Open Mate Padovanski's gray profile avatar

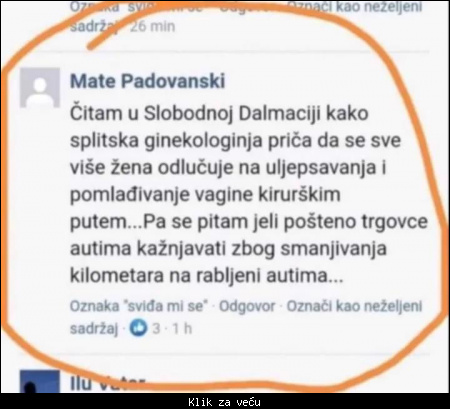click(x=40, y=88)
